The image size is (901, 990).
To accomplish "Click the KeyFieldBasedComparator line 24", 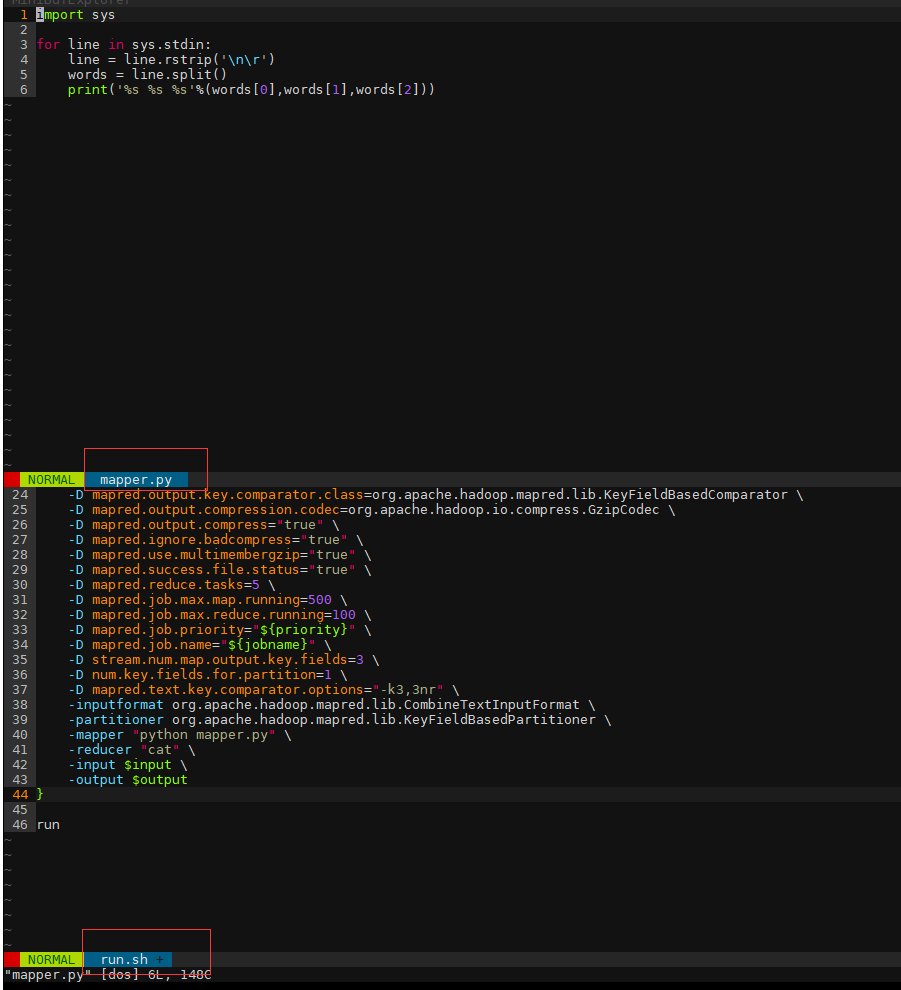I will click(x=436, y=494).
